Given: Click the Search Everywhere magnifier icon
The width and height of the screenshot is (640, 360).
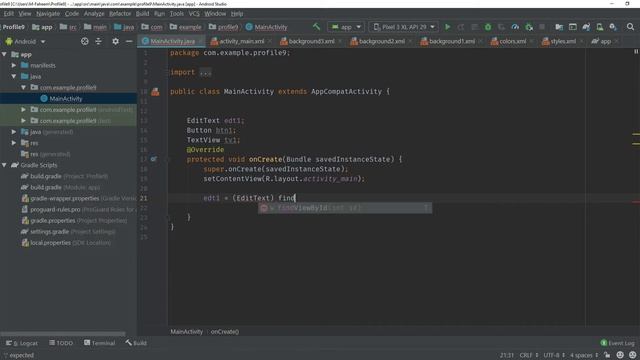Looking at the screenshot, I should (631, 27).
